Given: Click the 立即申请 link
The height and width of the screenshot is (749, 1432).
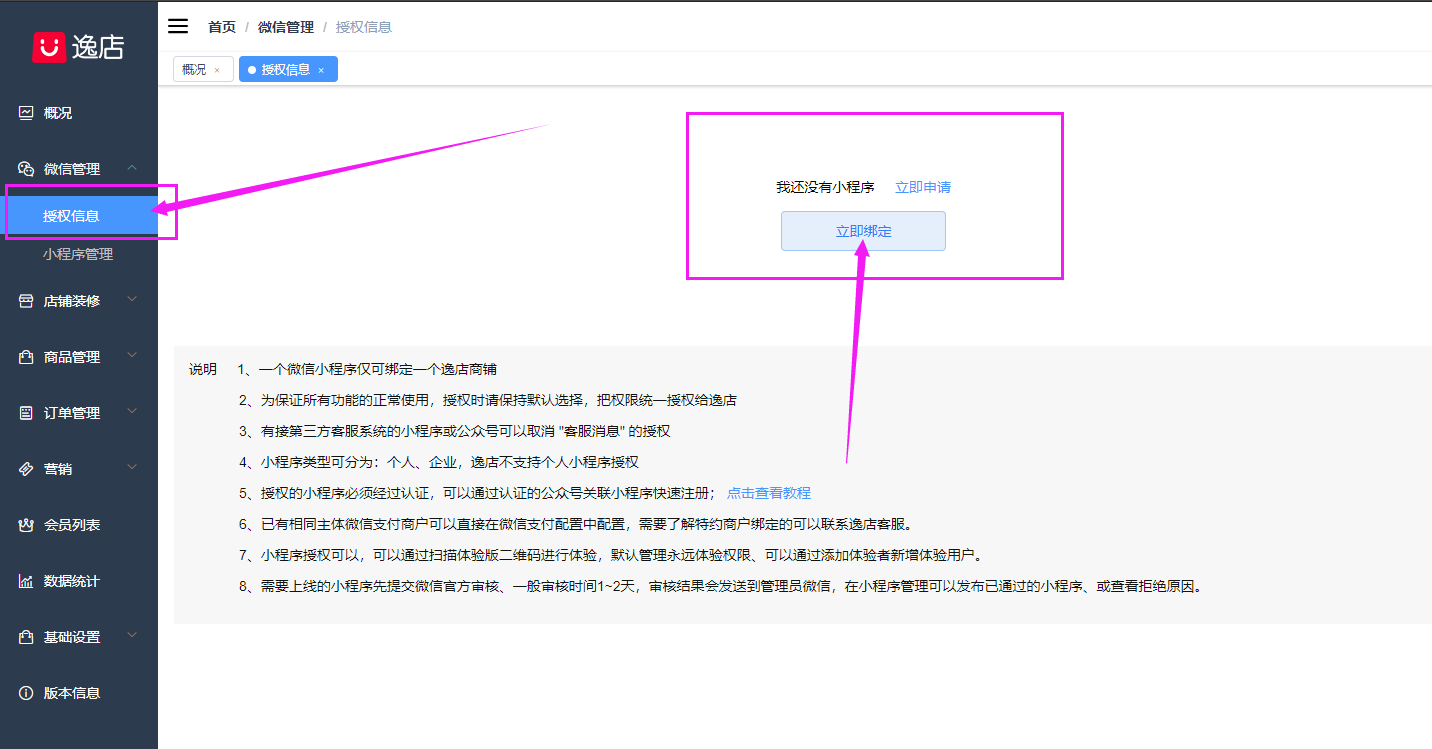Looking at the screenshot, I should tap(923, 187).
